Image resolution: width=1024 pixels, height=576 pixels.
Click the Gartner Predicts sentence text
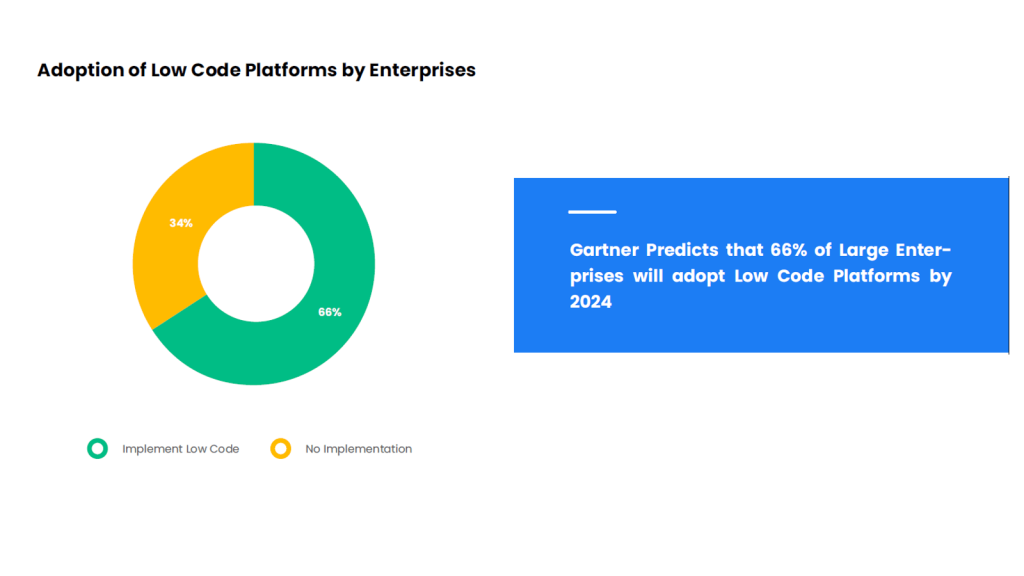coord(760,276)
